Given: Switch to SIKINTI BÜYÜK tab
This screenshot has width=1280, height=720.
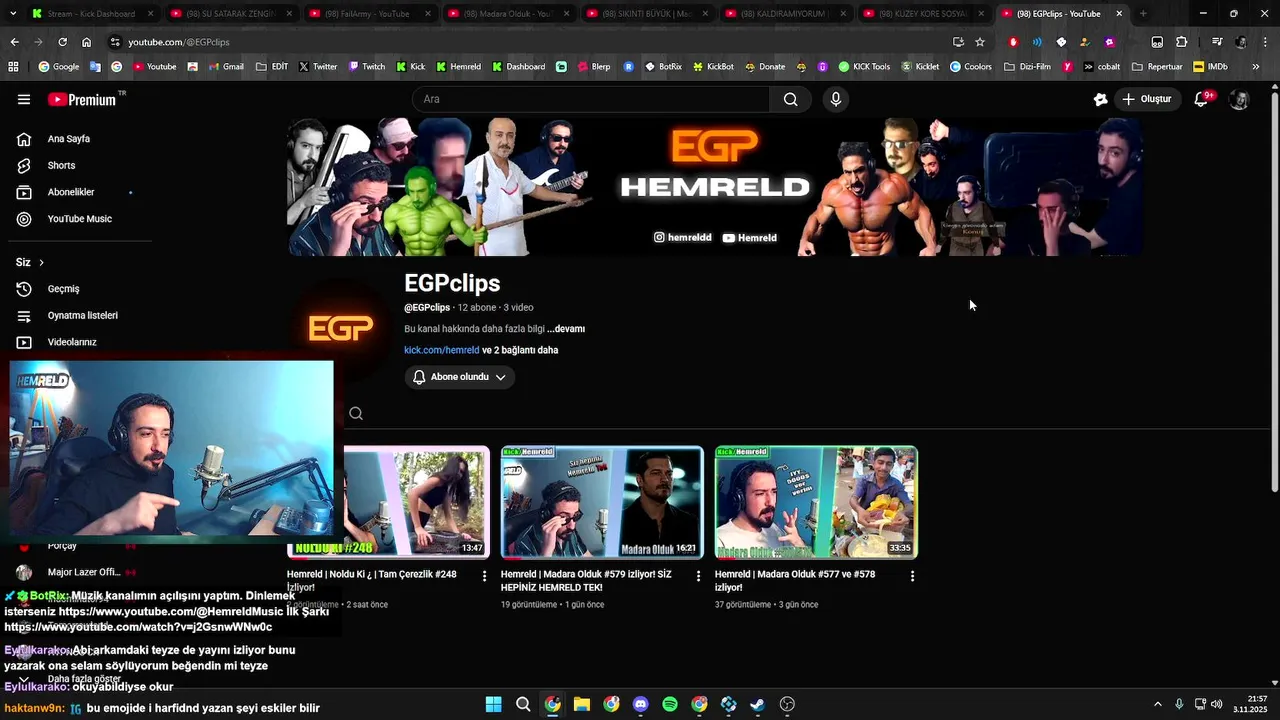Looking at the screenshot, I should tap(645, 14).
